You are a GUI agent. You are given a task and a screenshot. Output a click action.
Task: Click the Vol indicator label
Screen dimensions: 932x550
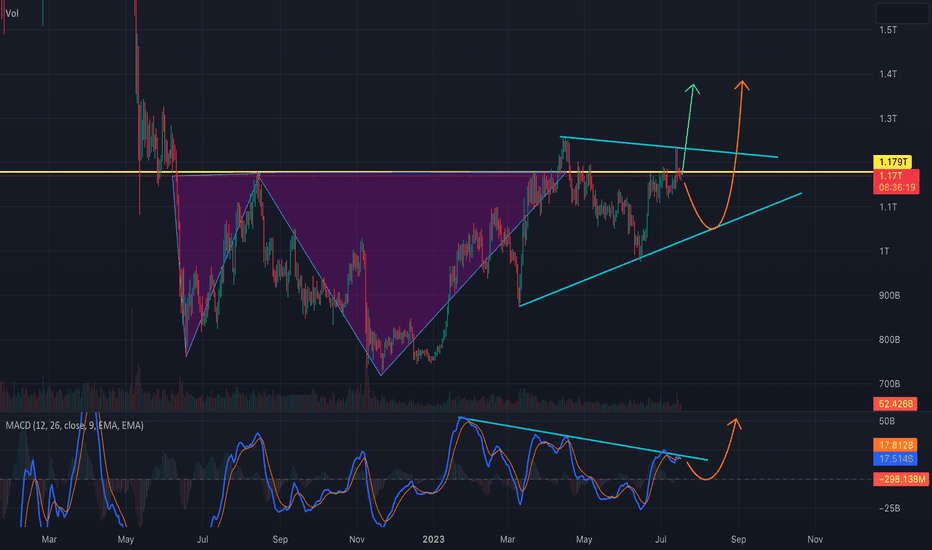(12, 13)
